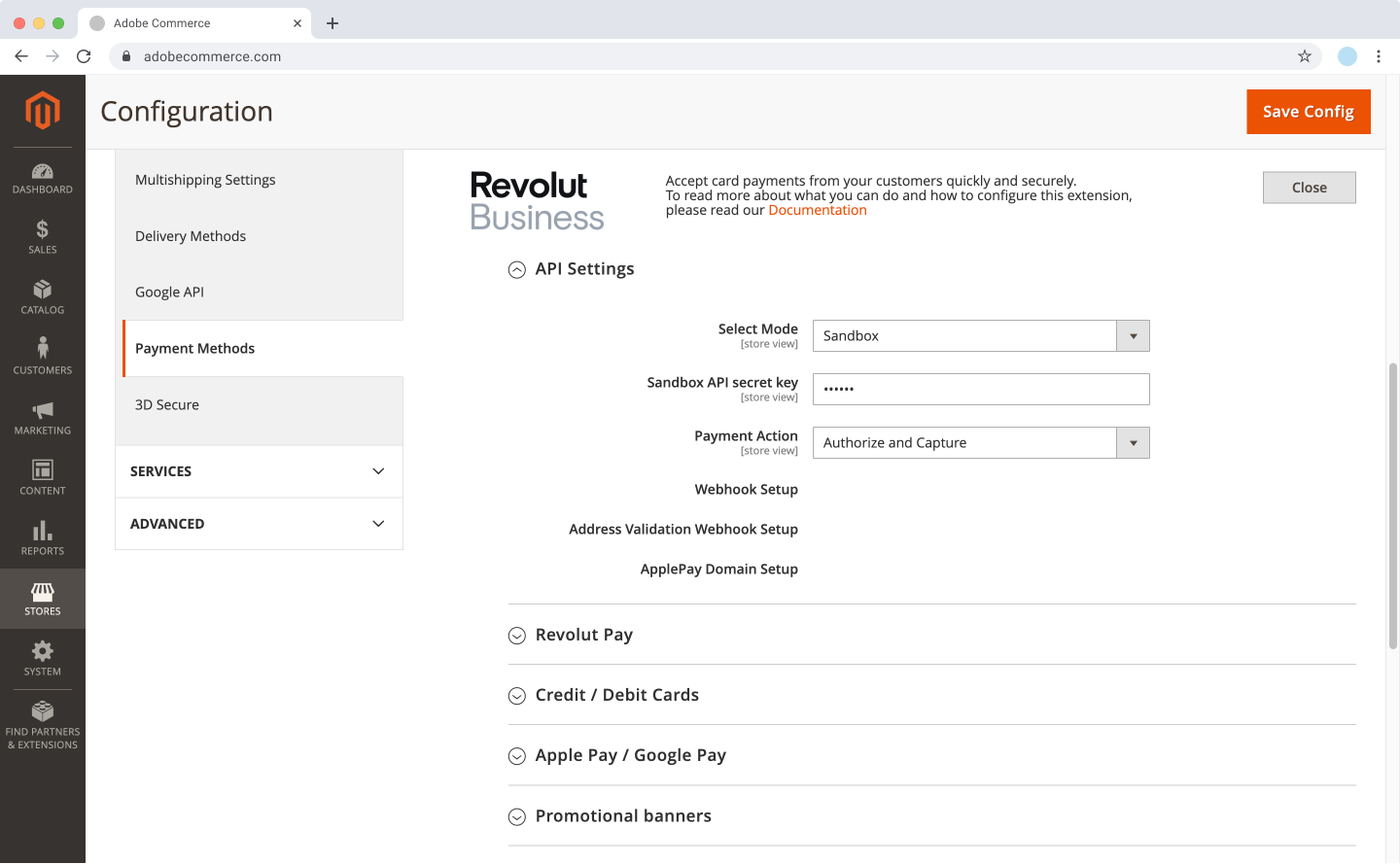The image size is (1400, 864).
Task: Click the Revolut Business logo
Action: coord(538,201)
